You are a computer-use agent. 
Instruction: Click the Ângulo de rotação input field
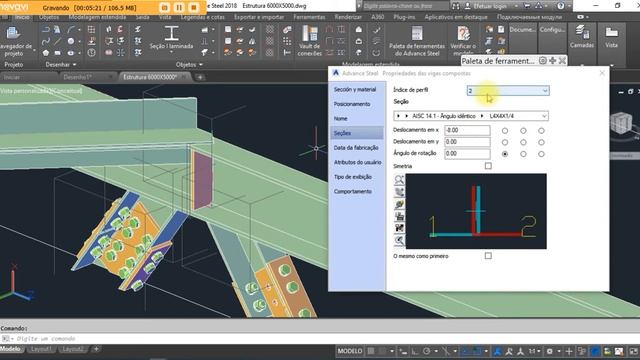[x=467, y=154]
